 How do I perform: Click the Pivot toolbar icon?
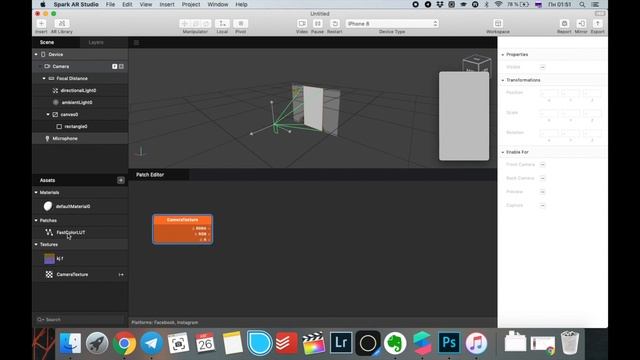(241, 23)
